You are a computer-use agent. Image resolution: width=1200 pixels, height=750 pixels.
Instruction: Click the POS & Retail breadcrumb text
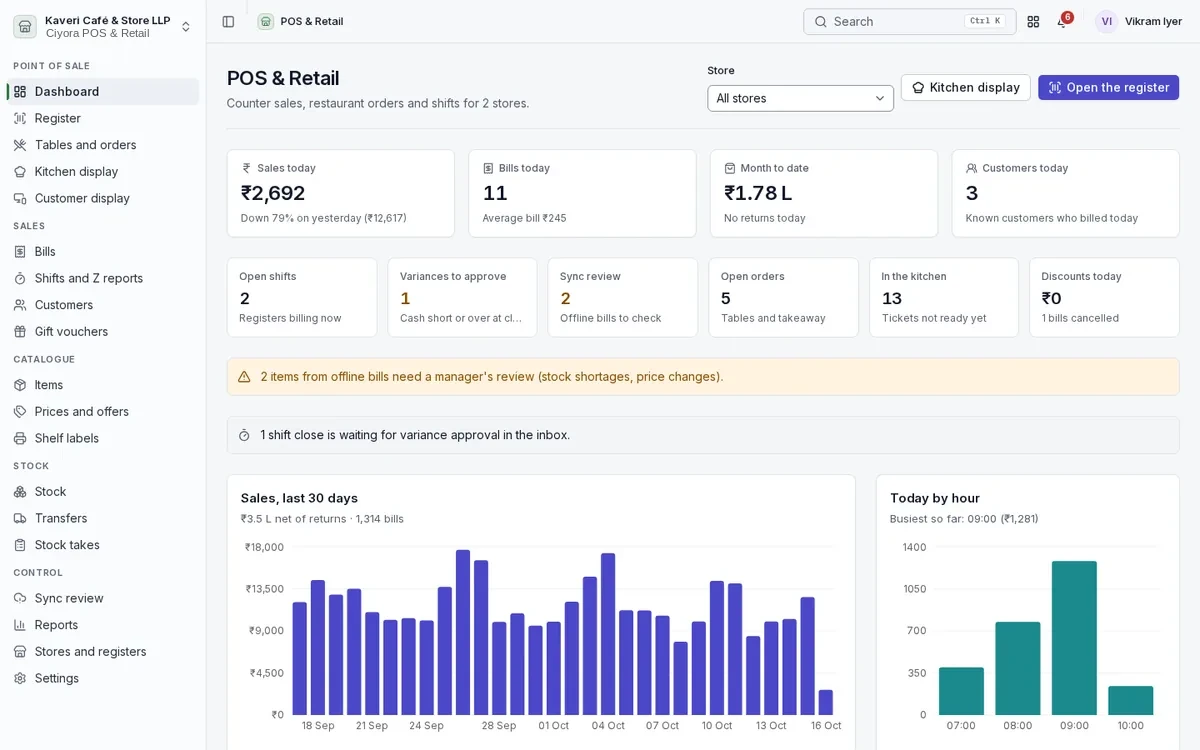point(312,21)
